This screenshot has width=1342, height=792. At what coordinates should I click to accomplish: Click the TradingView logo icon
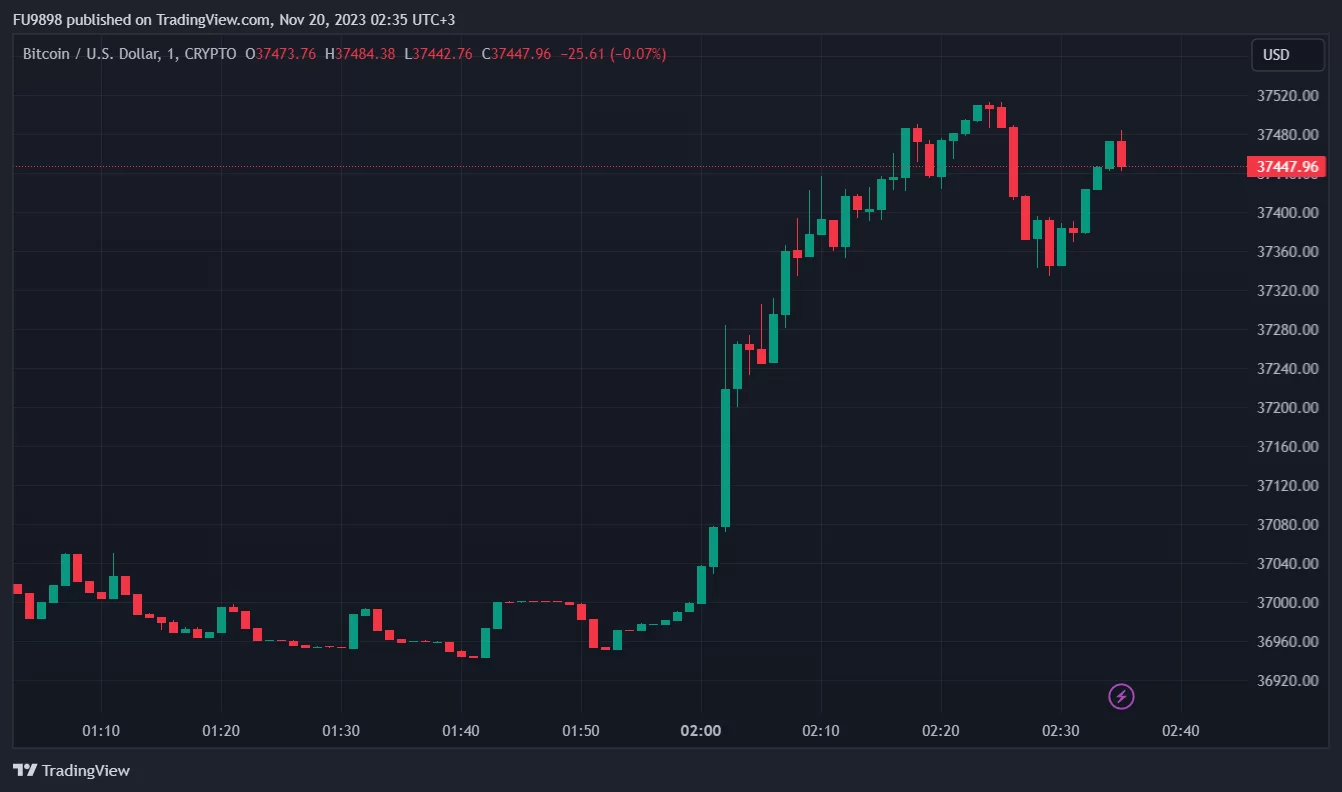pos(25,771)
